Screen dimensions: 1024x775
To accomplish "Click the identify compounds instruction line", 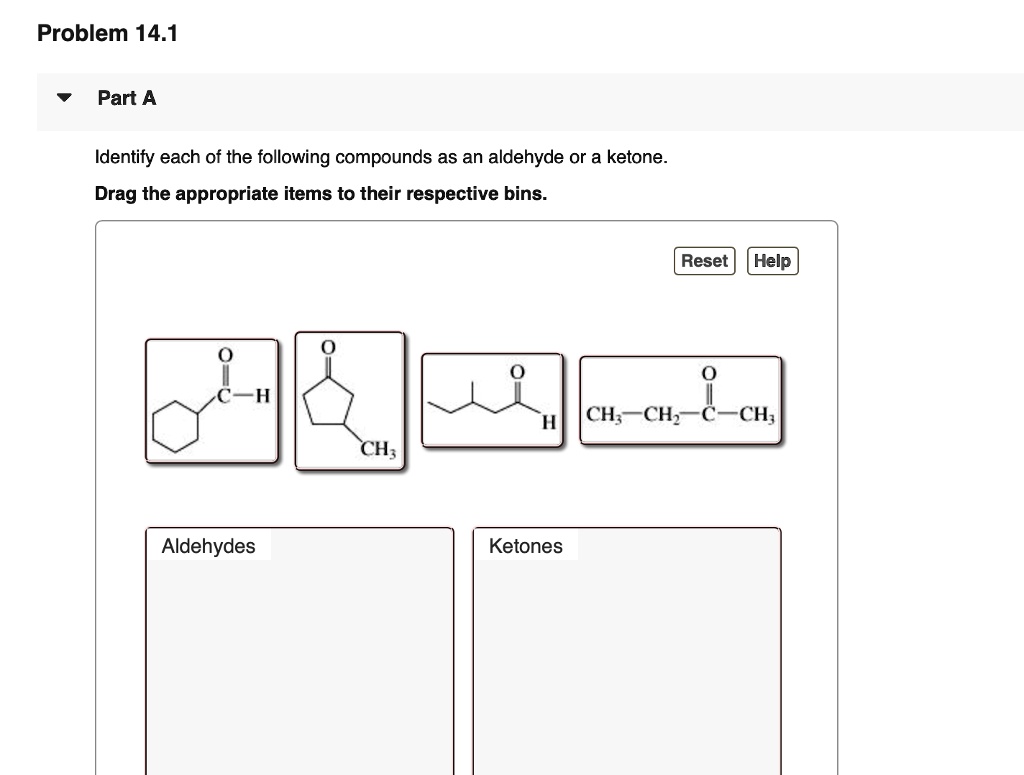I will pos(380,157).
